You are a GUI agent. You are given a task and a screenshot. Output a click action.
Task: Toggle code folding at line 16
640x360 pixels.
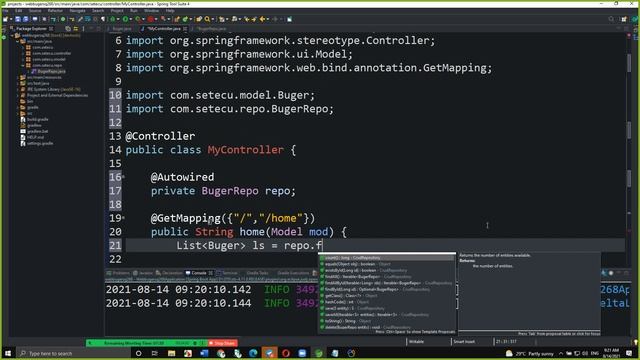click(x=123, y=177)
